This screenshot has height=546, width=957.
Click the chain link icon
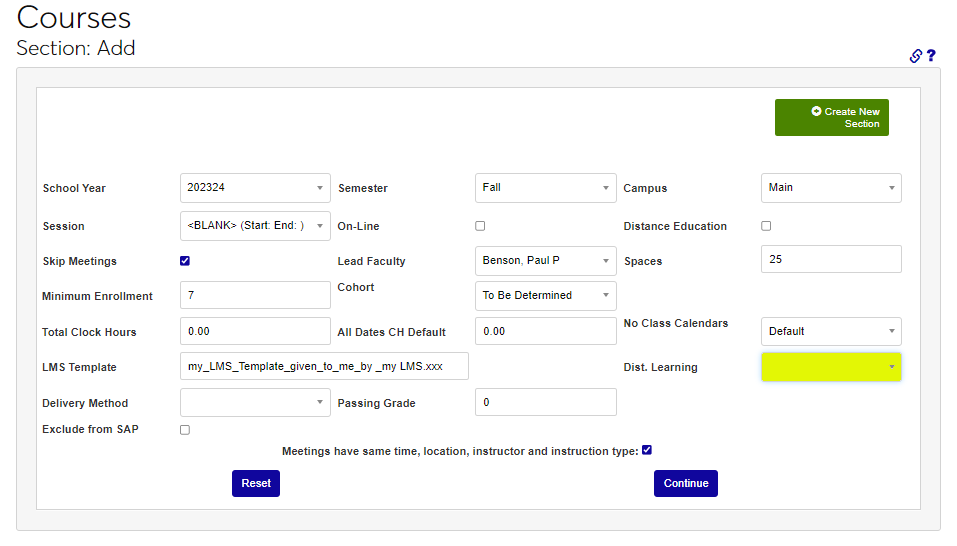915,56
